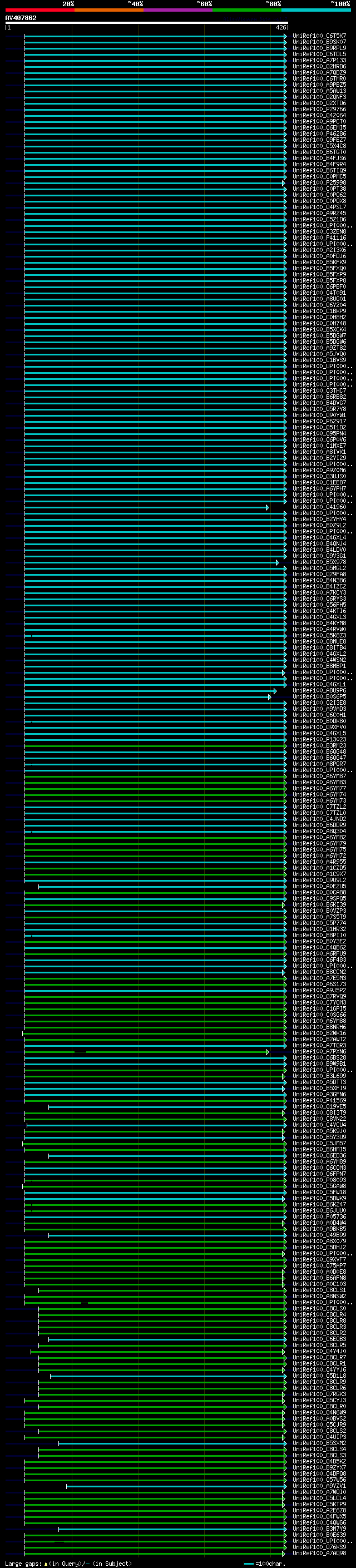Open hit UniRef100_C6TDL5
The image size is (356, 1568).
[x=319, y=54]
